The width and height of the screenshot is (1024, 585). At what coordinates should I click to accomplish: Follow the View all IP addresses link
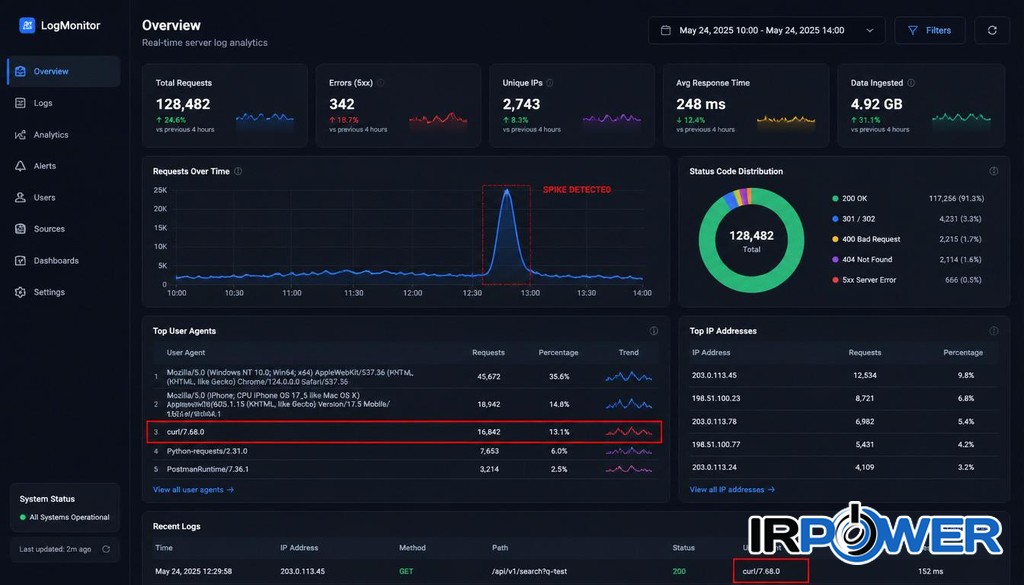tap(732, 489)
